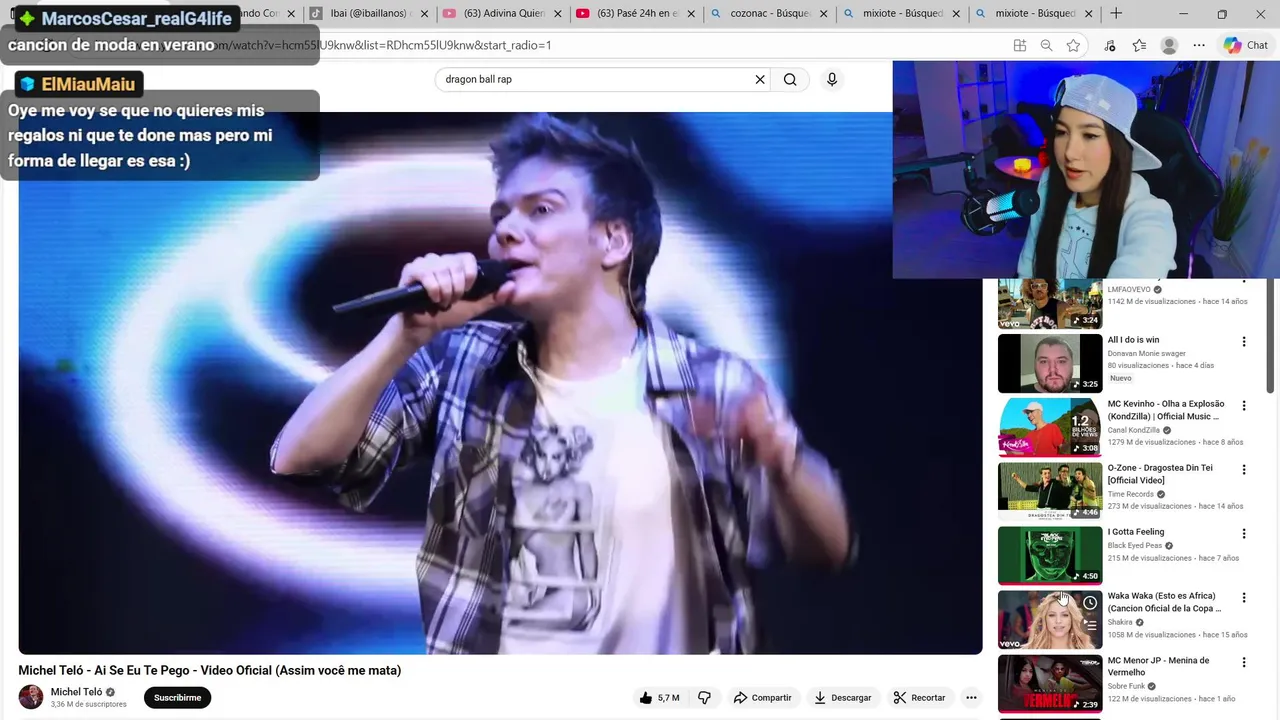Click the main video player
Image resolution: width=1280 pixels, height=720 pixels.
(x=500, y=382)
